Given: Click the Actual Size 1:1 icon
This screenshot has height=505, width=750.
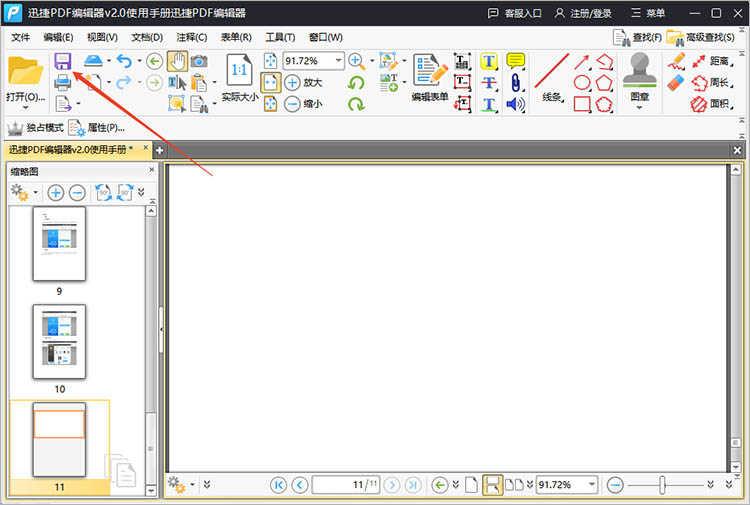Looking at the screenshot, I should click(x=239, y=70).
